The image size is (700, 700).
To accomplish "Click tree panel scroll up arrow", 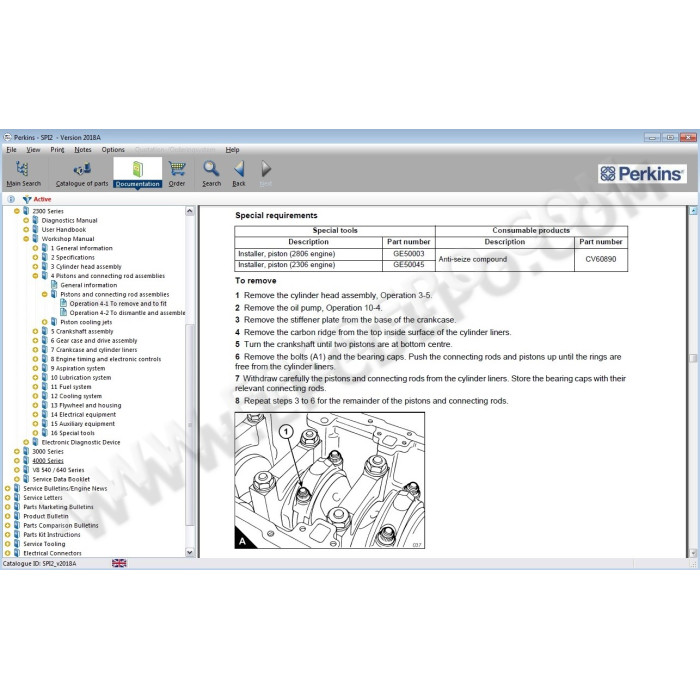I will [x=190, y=211].
